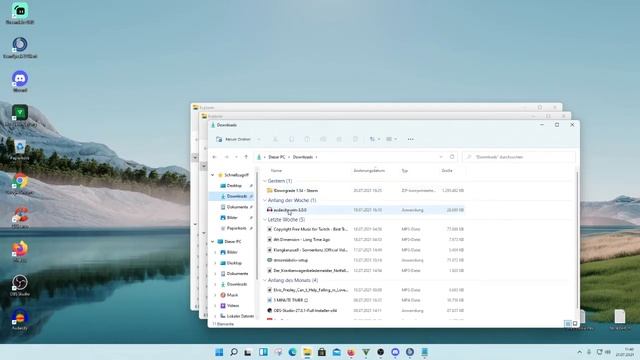Select Desktop under Schnellzugriff

click(x=234, y=186)
